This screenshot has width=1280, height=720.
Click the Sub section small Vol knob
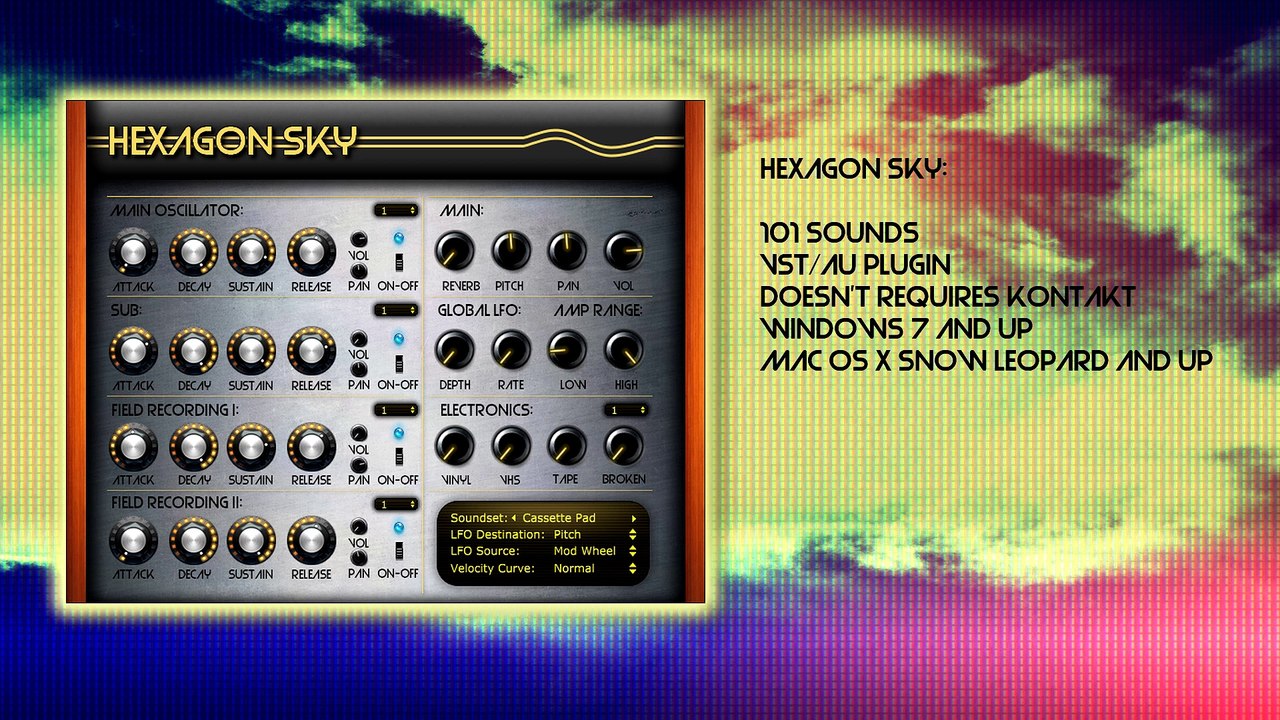pyautogui.click(x=359, y=338)
